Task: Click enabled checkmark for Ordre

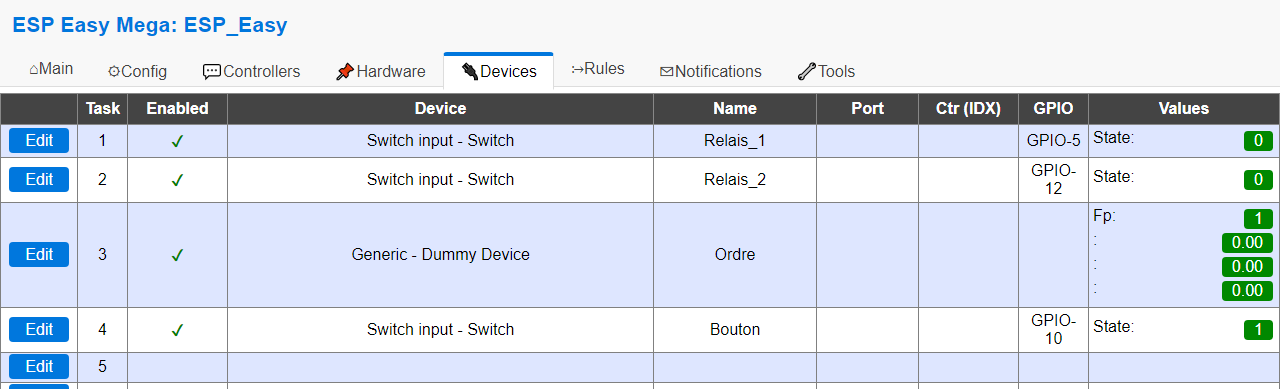Action: tap(177, 256)
